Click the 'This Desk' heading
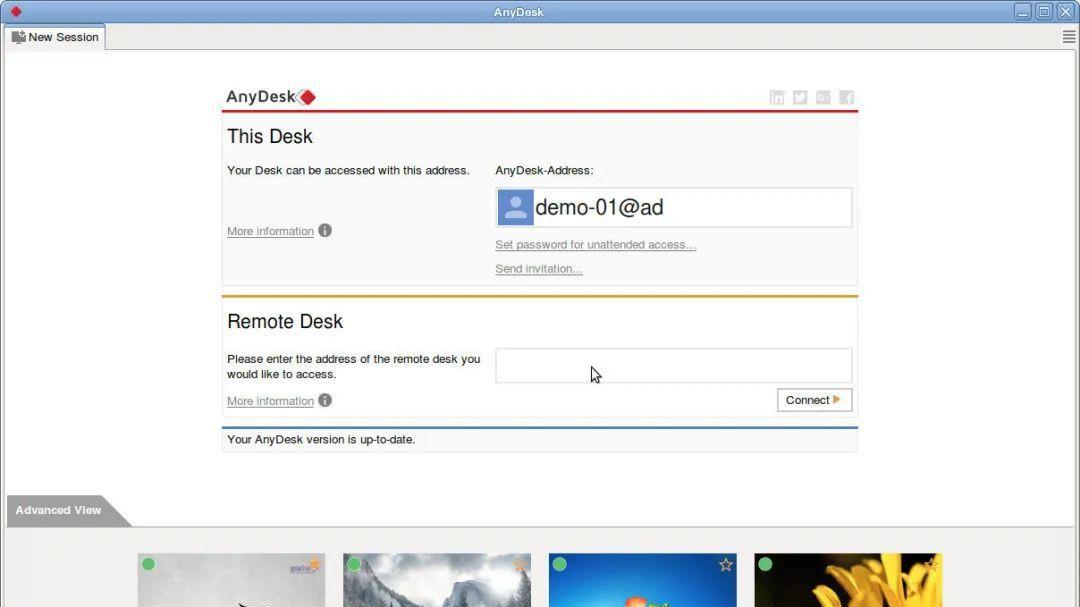This screenshot has height=607, width=1080. click(x=269, y=136)
